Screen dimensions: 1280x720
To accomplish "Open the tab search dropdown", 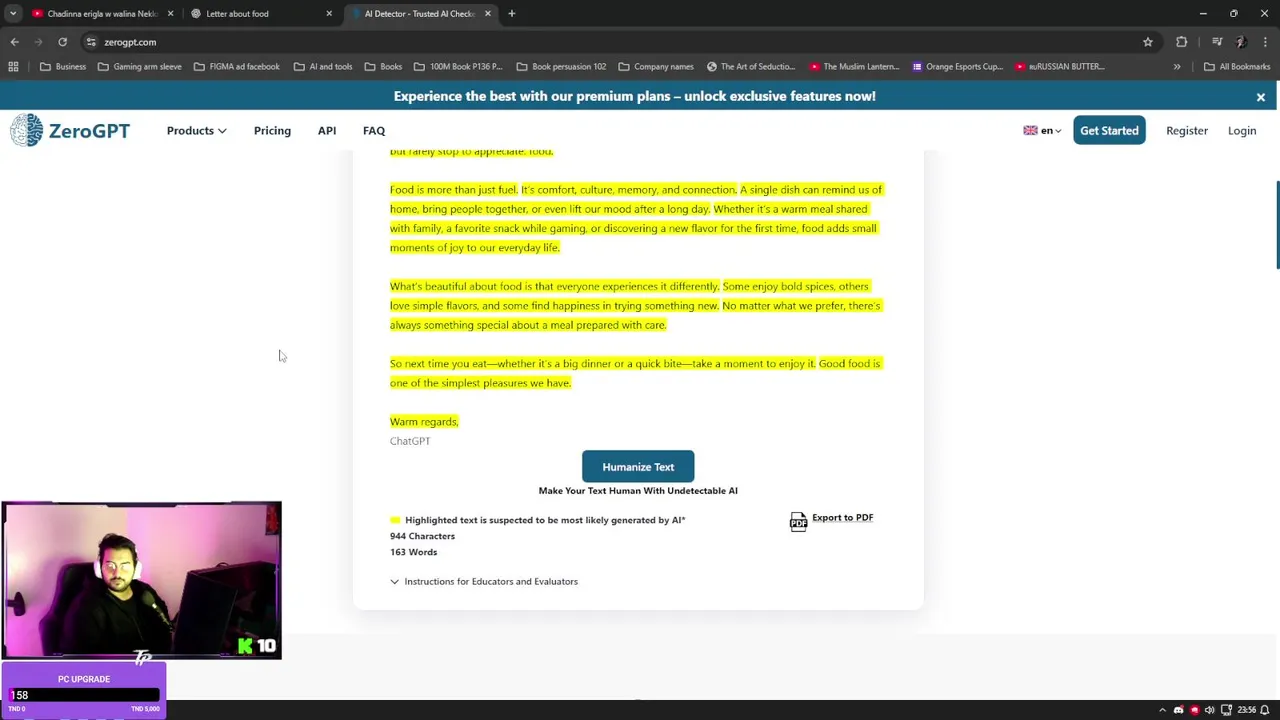I will pyautogui.click(x=13, y=14).
